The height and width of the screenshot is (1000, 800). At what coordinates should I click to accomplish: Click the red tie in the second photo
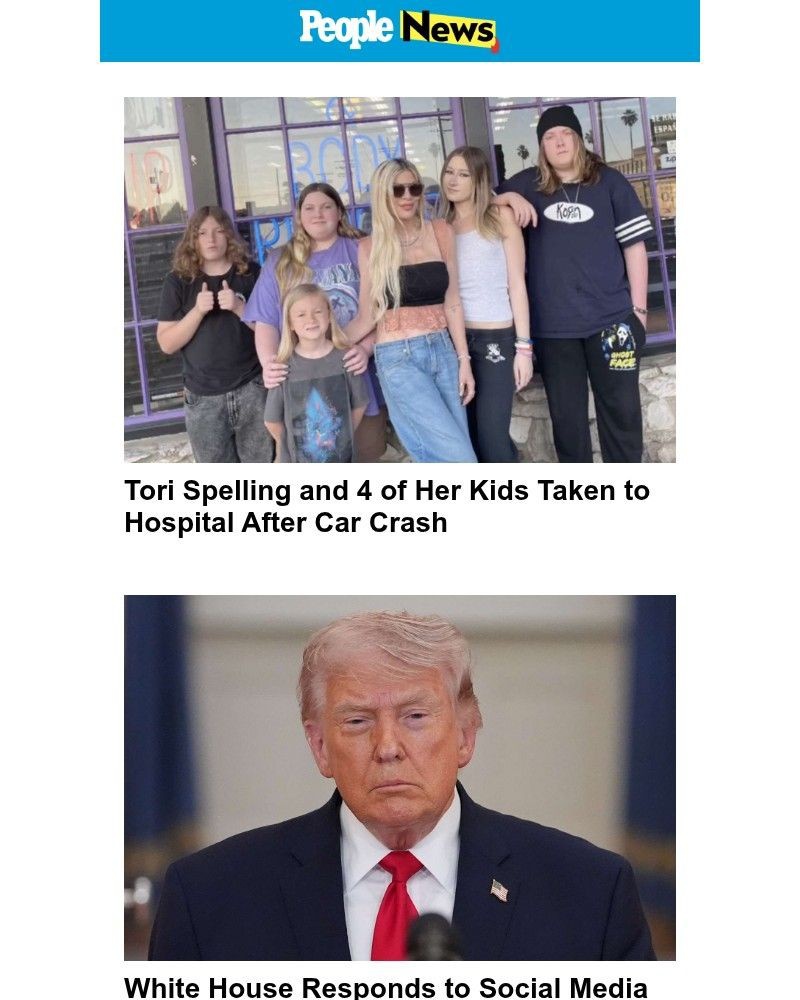396,904
